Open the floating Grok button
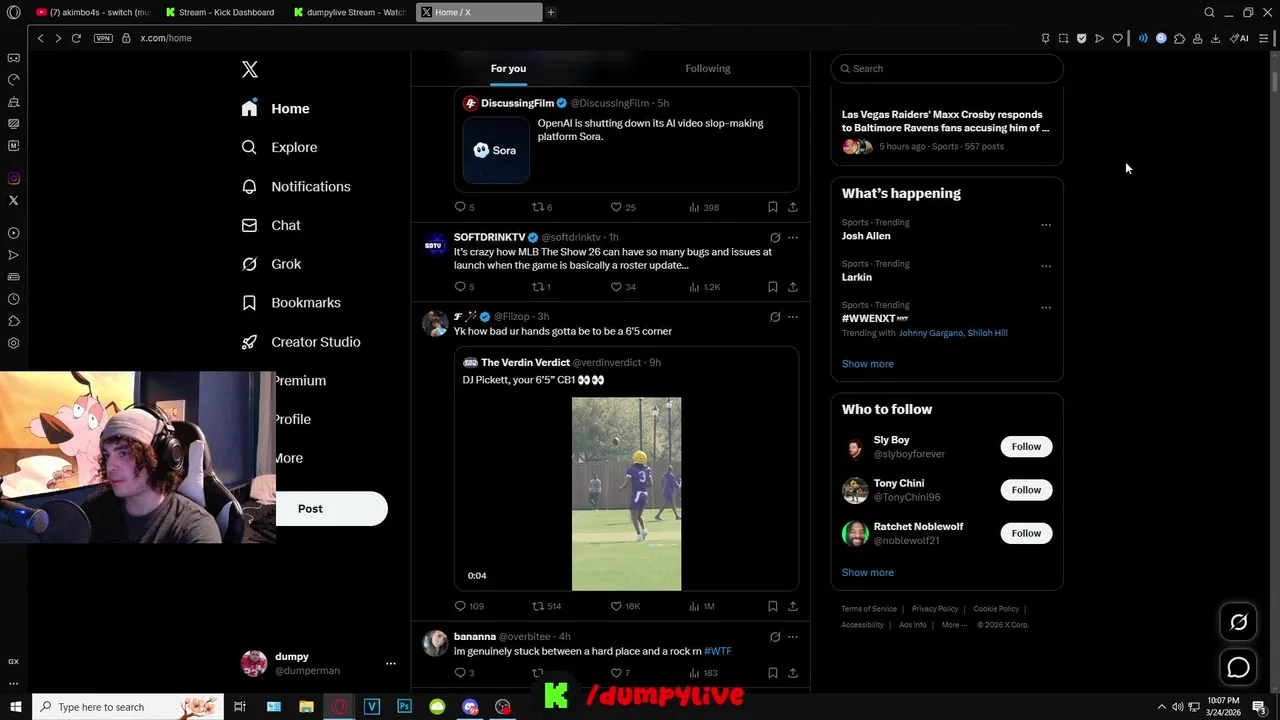1280x720 pixels. 1238,622
